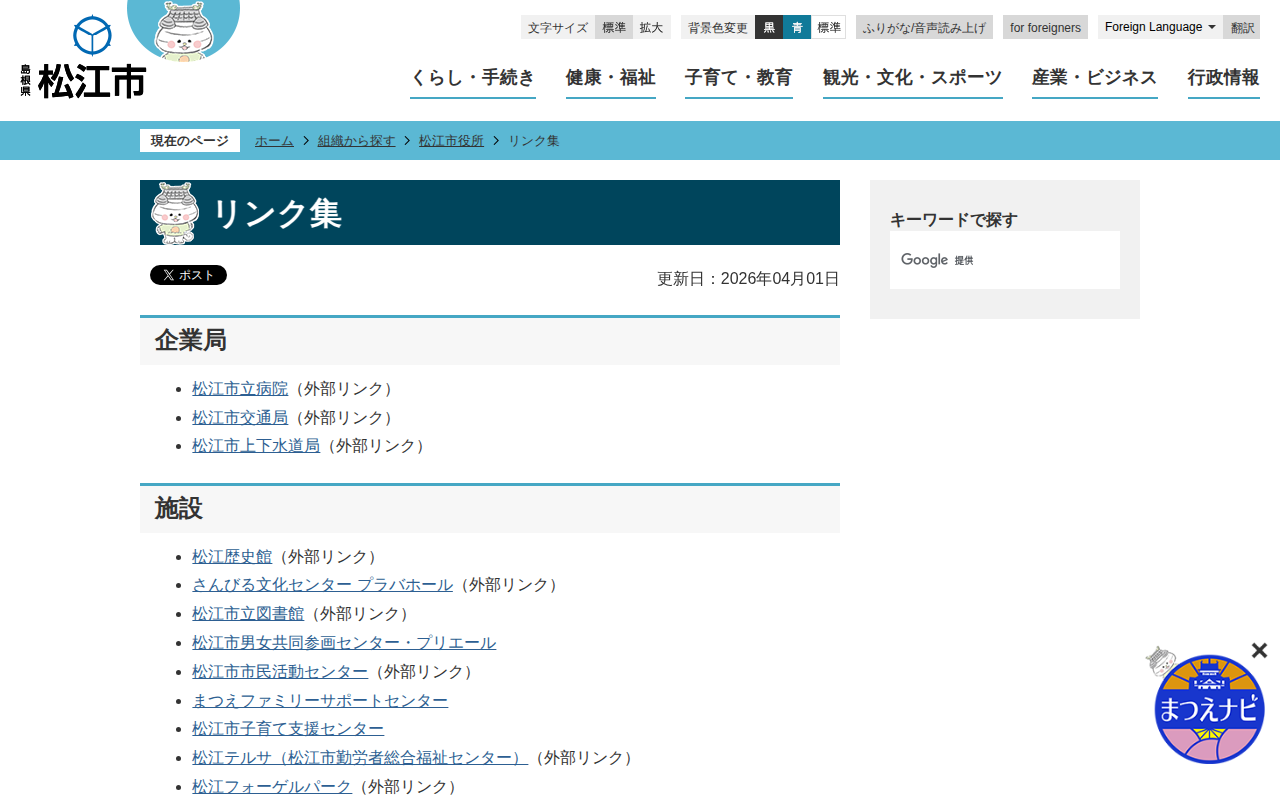Click the 組織から探す breadcrumb
The image size is (1280, 800).
357,141
